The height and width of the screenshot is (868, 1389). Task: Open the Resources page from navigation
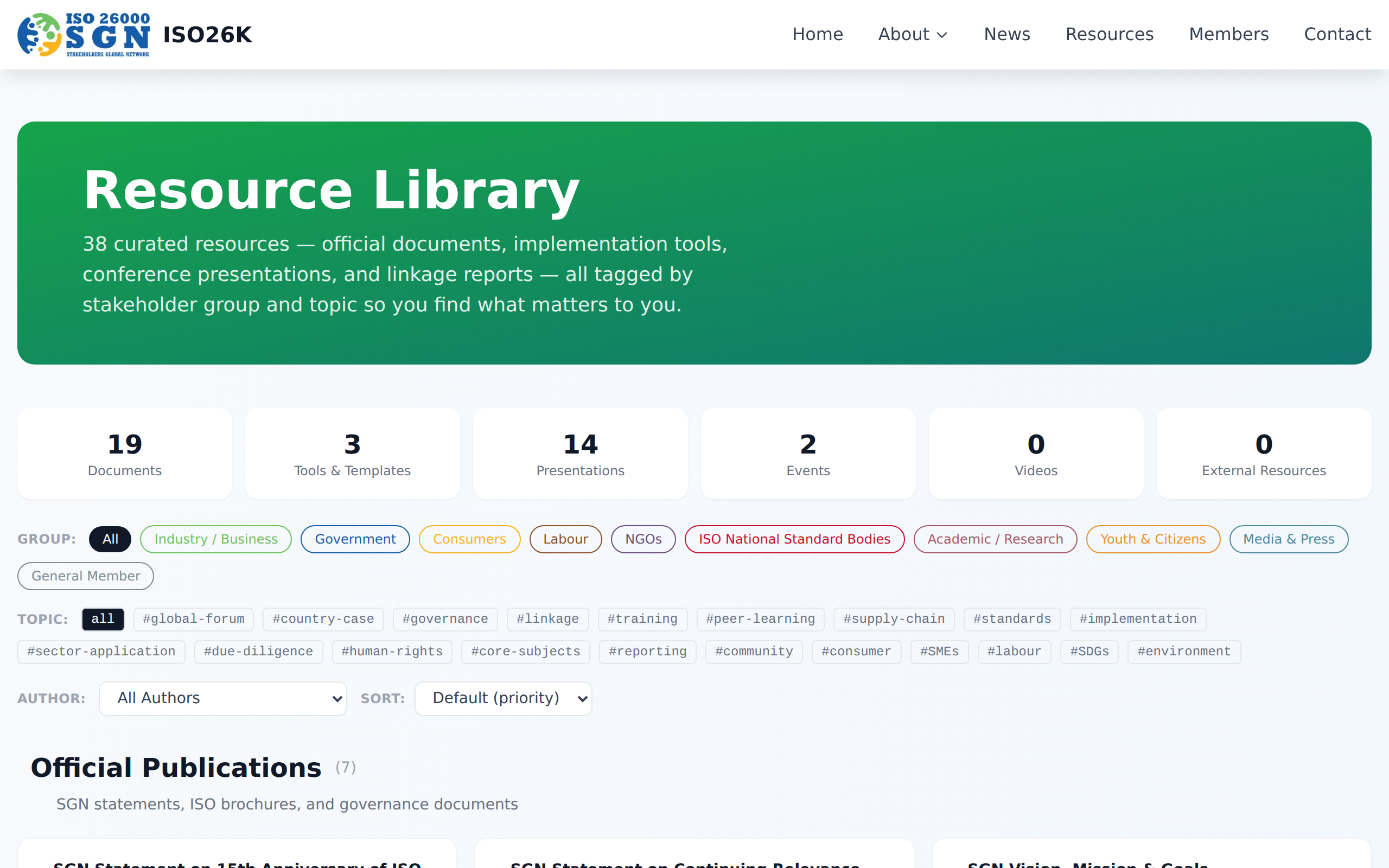coord(1109,34)
